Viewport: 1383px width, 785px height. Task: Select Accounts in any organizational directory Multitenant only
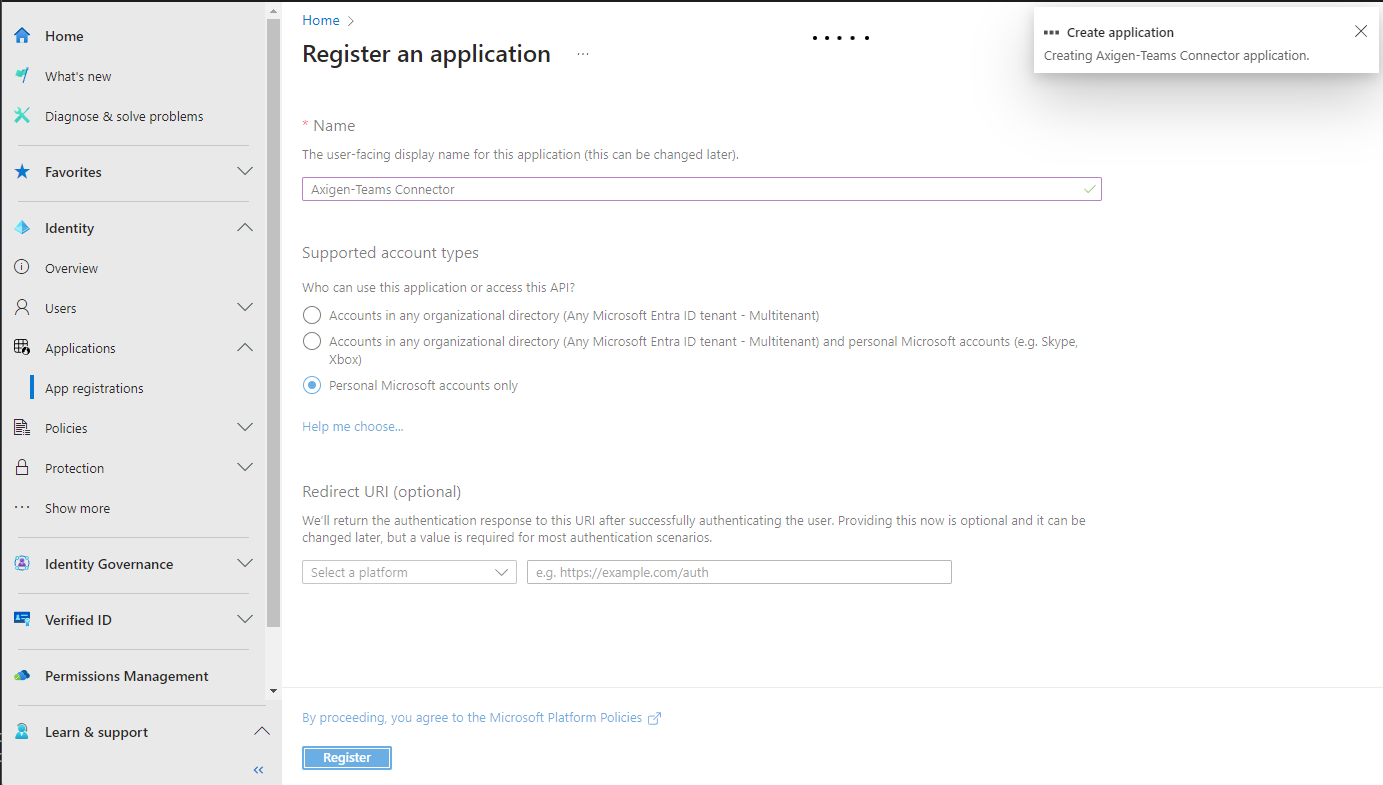pos(312,315)
